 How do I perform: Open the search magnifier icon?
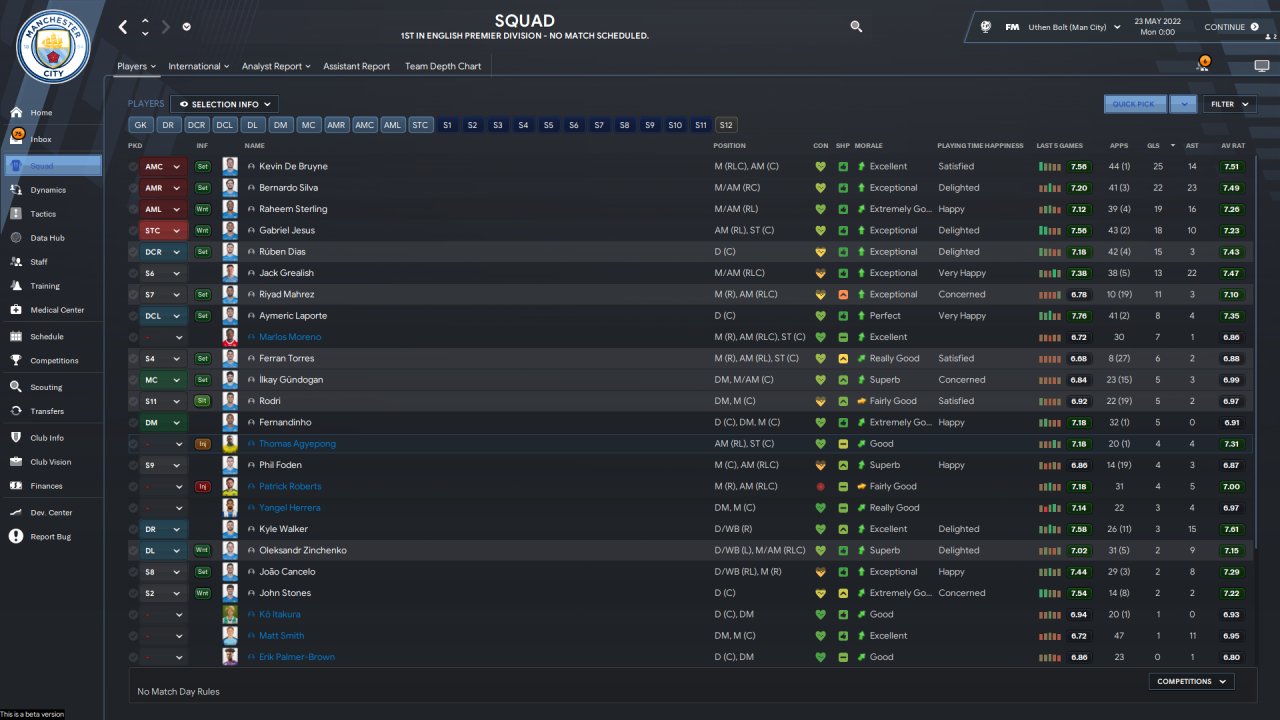click(x=856, y=27)
